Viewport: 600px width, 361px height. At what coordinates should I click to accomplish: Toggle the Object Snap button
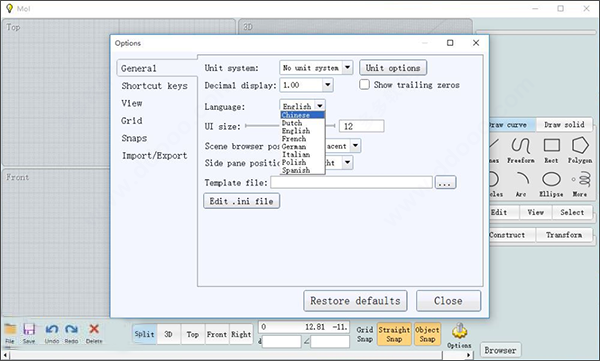point(427,334)
